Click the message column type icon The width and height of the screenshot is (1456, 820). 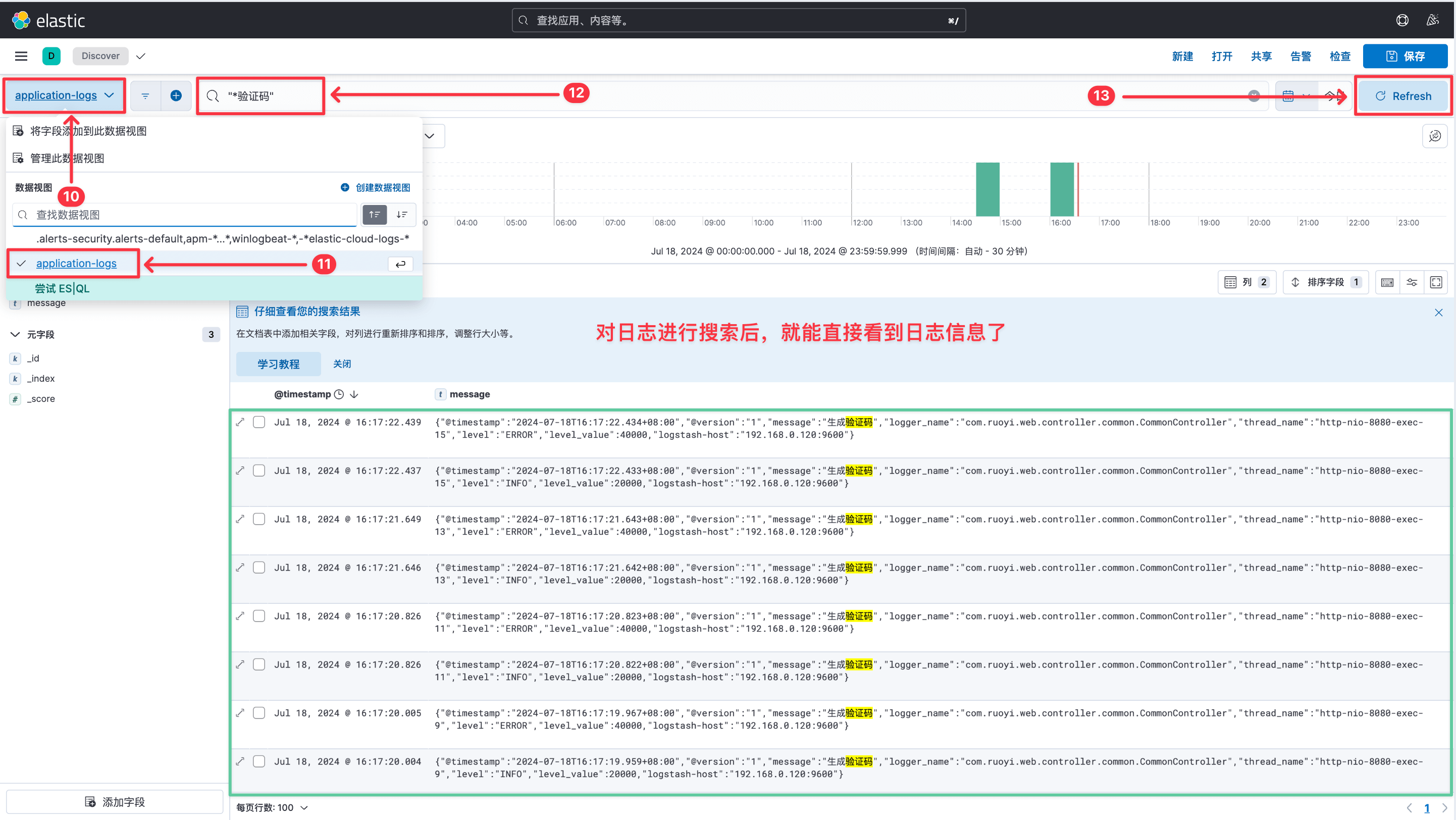coord(440,394)
